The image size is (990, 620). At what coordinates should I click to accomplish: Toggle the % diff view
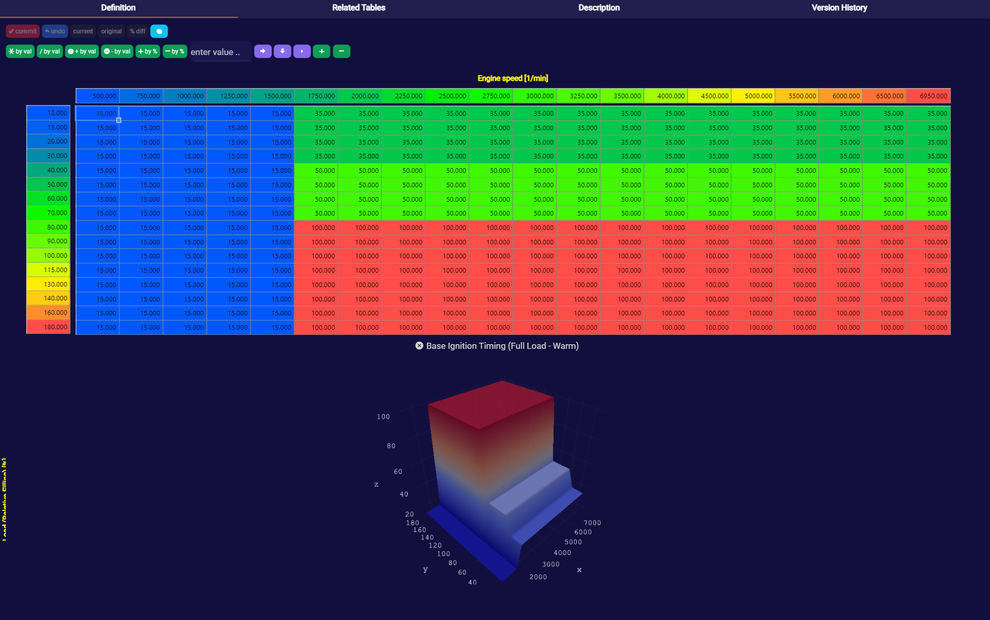137,31
